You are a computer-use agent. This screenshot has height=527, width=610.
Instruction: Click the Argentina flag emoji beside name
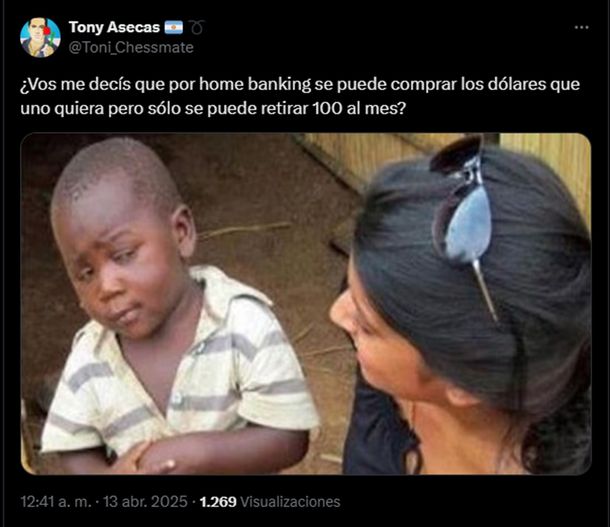coord(174,28)
